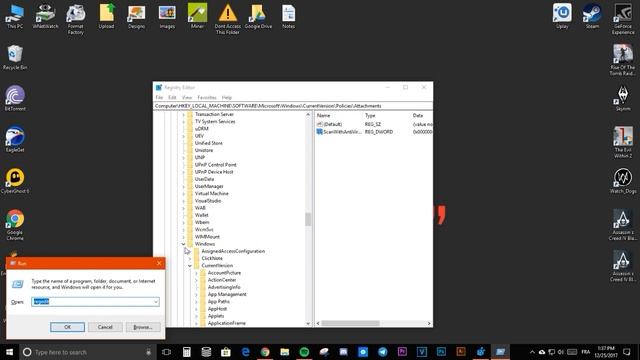Click the Windows Start button

click(9, 352)
